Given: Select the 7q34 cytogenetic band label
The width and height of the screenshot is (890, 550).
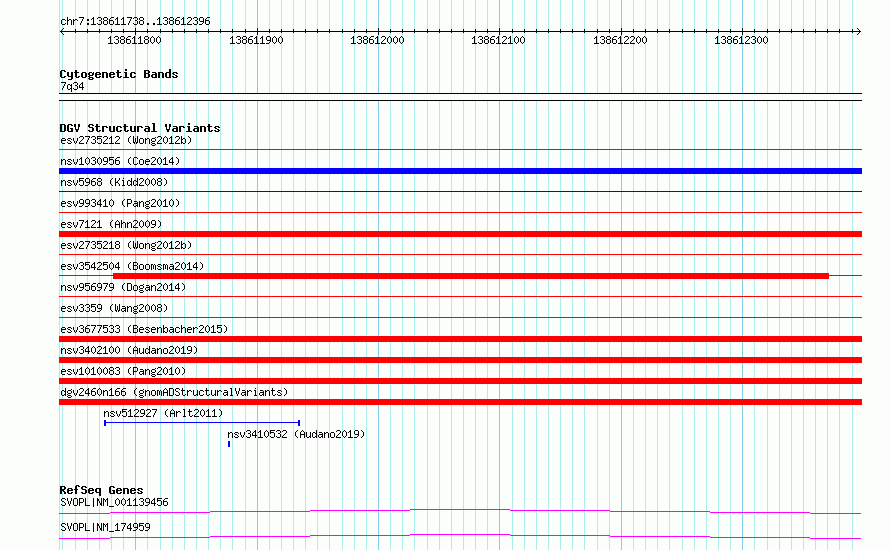Looking at the screenshot, I should pos(72,86).
